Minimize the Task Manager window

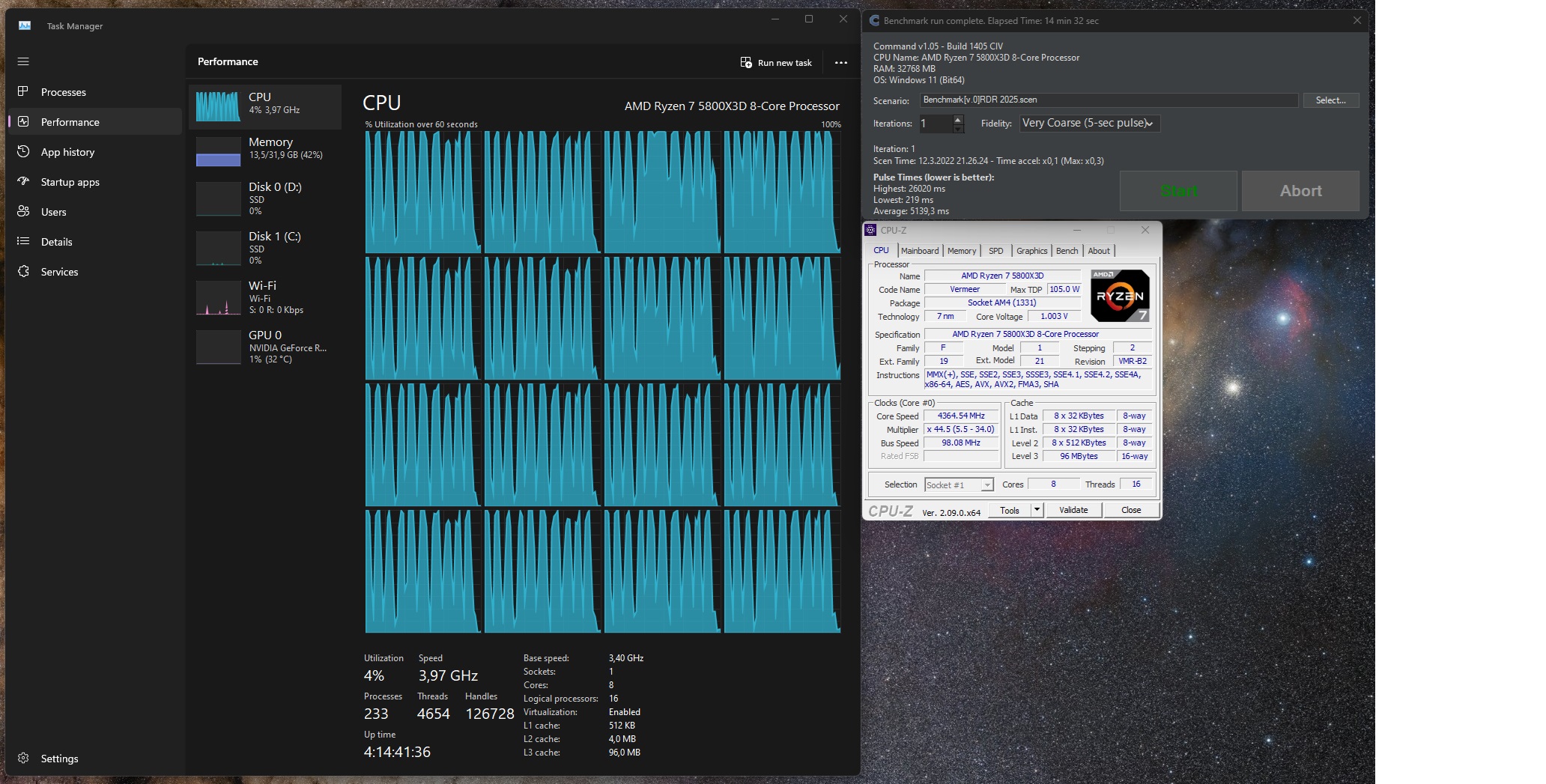[775, 19]
